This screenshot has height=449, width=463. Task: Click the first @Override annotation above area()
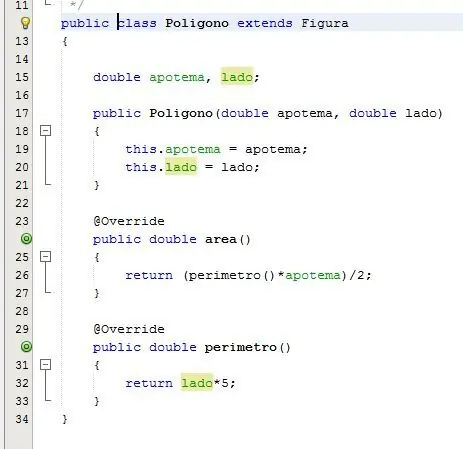point(129,221)
